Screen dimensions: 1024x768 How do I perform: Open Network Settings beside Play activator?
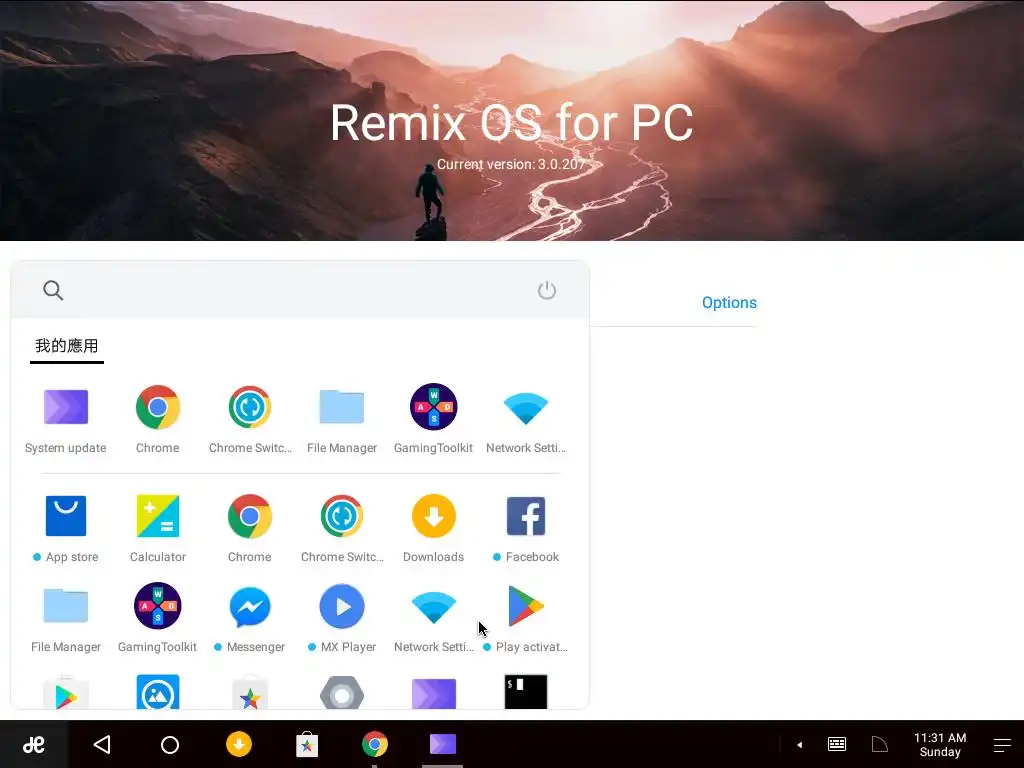[434, 607]
